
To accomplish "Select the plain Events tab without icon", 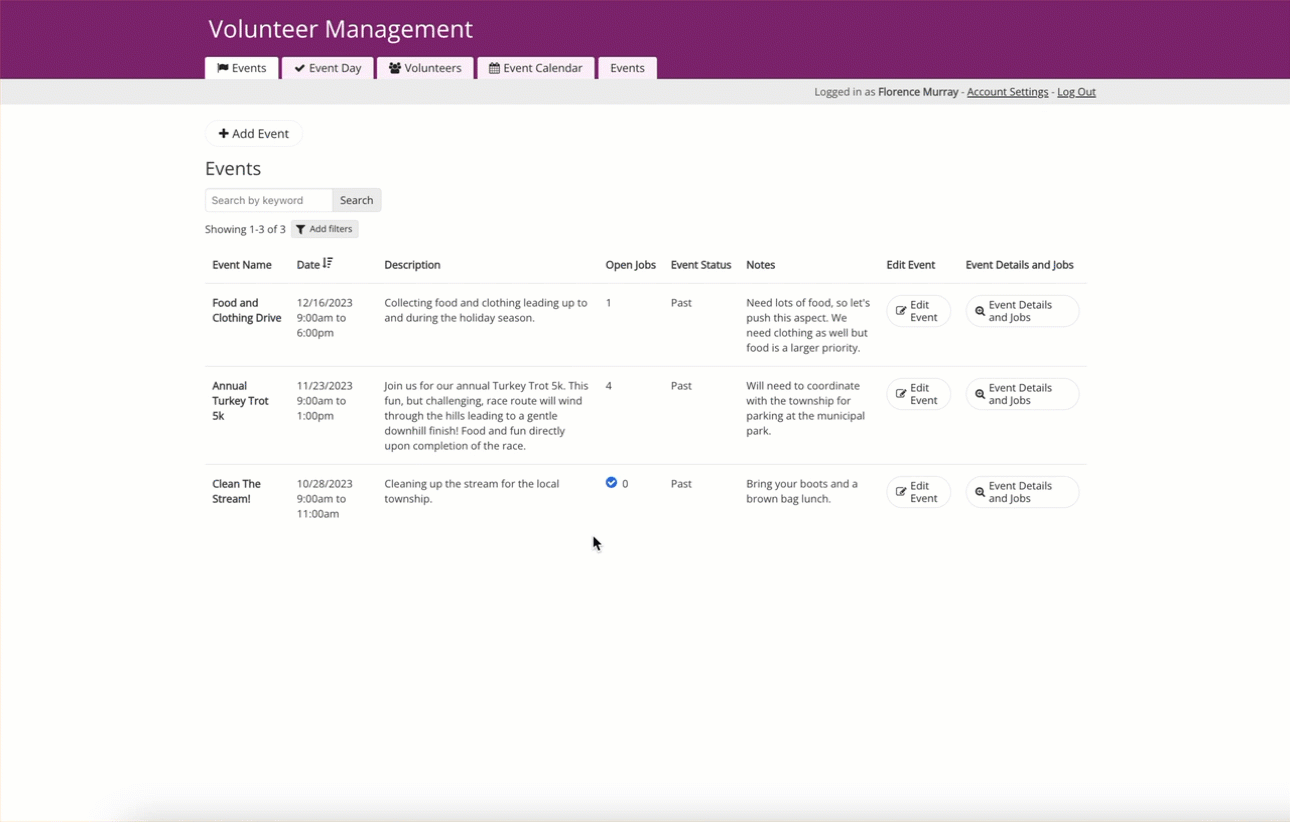I will (627, 68).
